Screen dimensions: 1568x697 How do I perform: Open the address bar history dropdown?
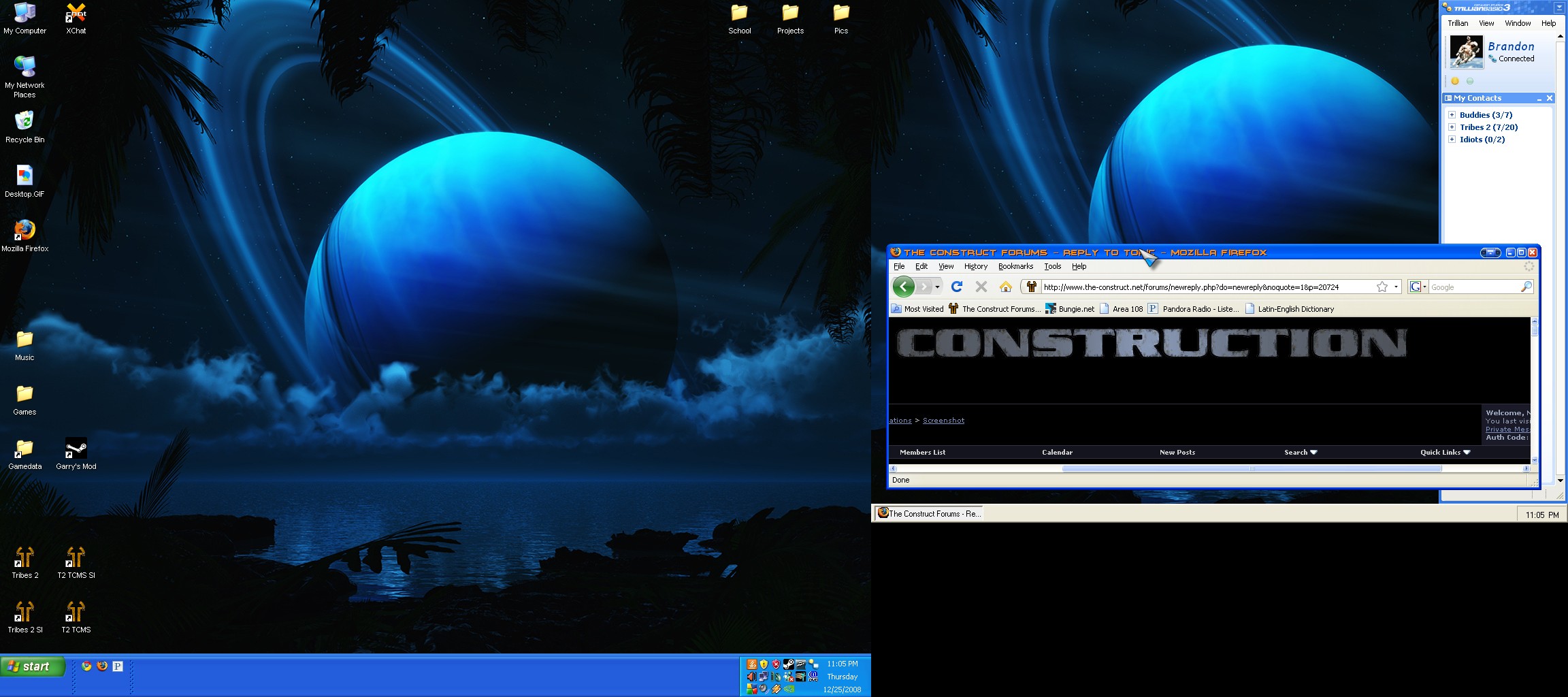pyautogui.click(x=1396, y=287)
